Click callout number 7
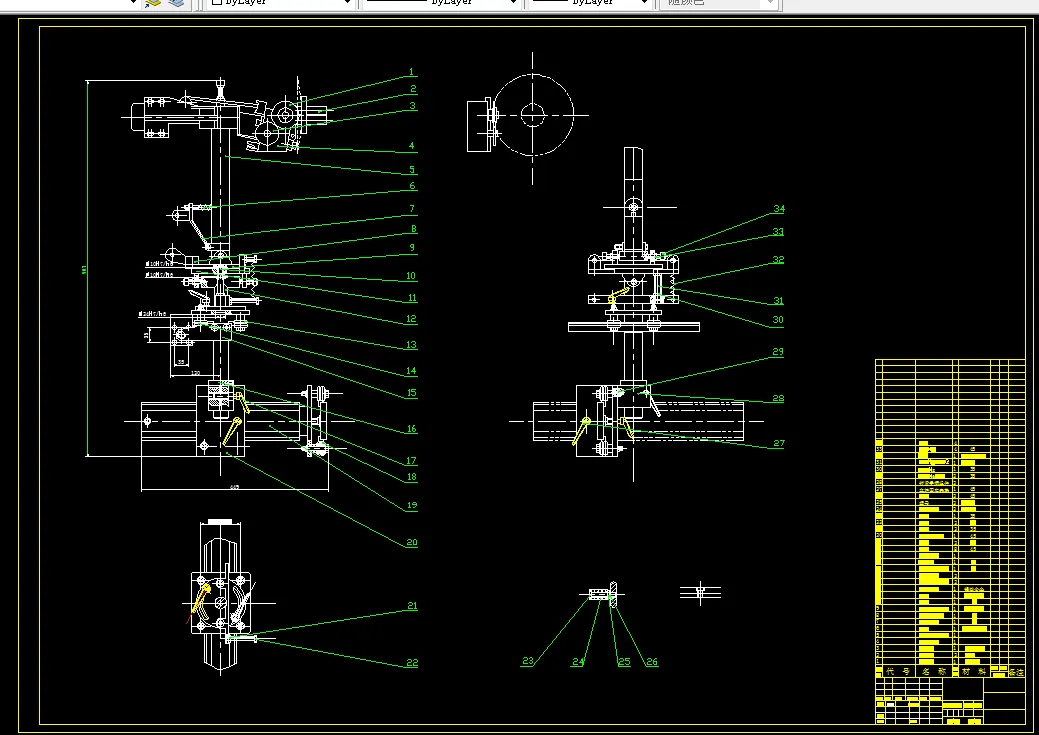Image resolution: width=1039 pixels, height=735 pixels. click(x=412, y=209)
